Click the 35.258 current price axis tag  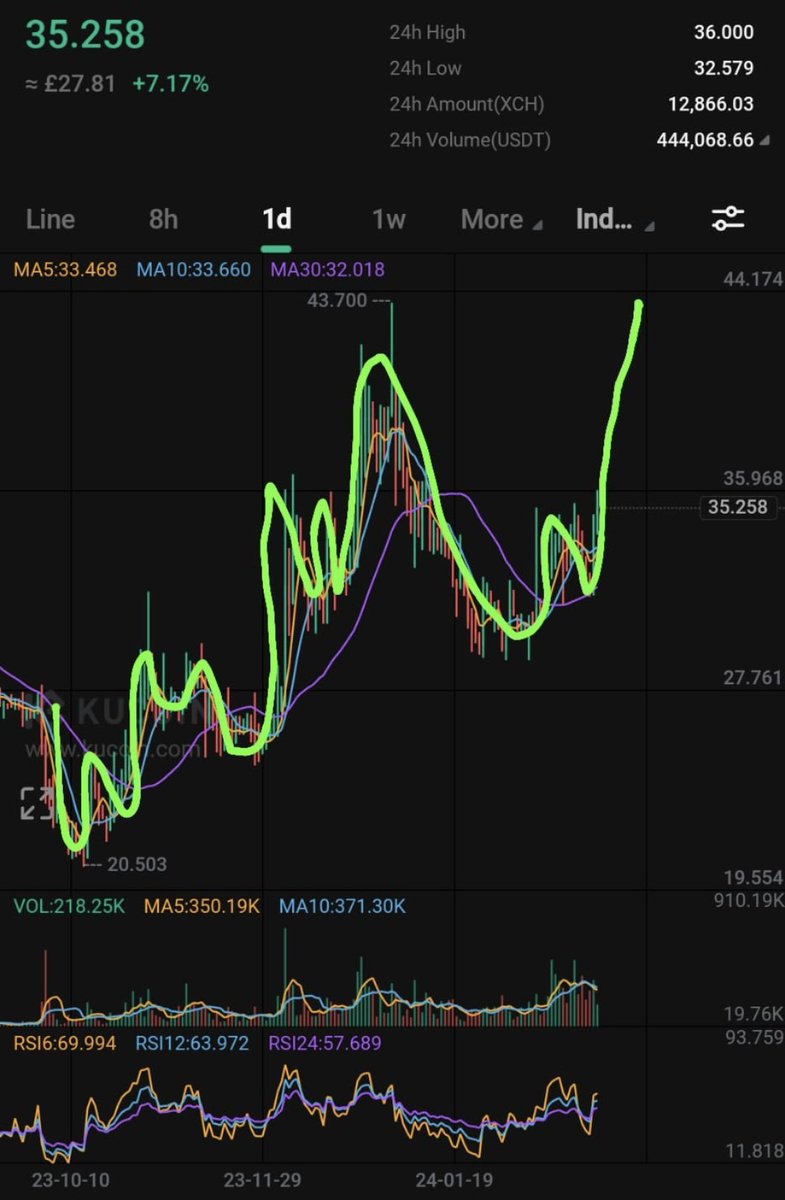tap(737, 507)
